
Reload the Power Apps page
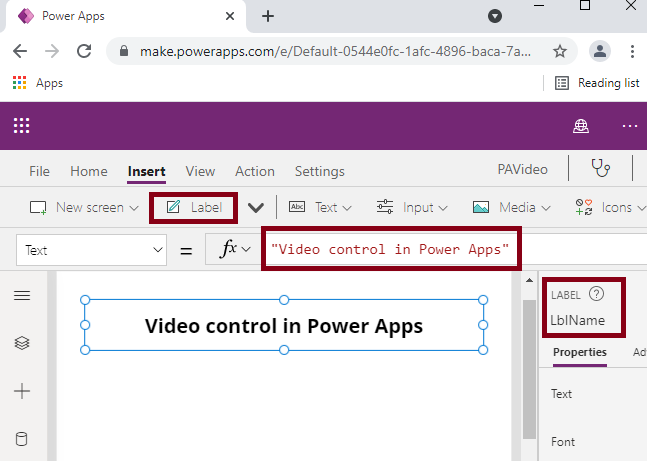click(84, 51)
